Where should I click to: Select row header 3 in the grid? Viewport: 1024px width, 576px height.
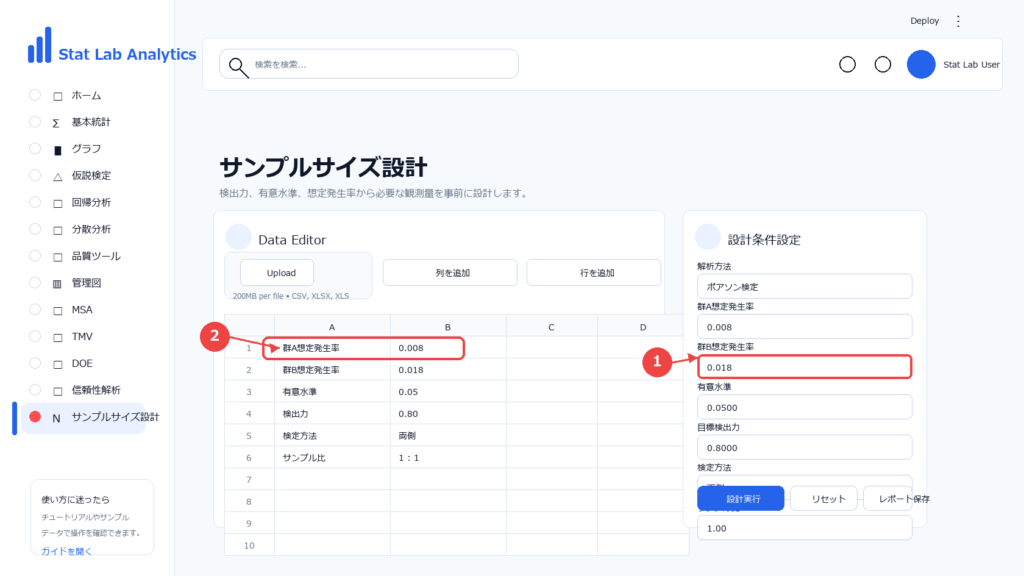coord(249,392)
